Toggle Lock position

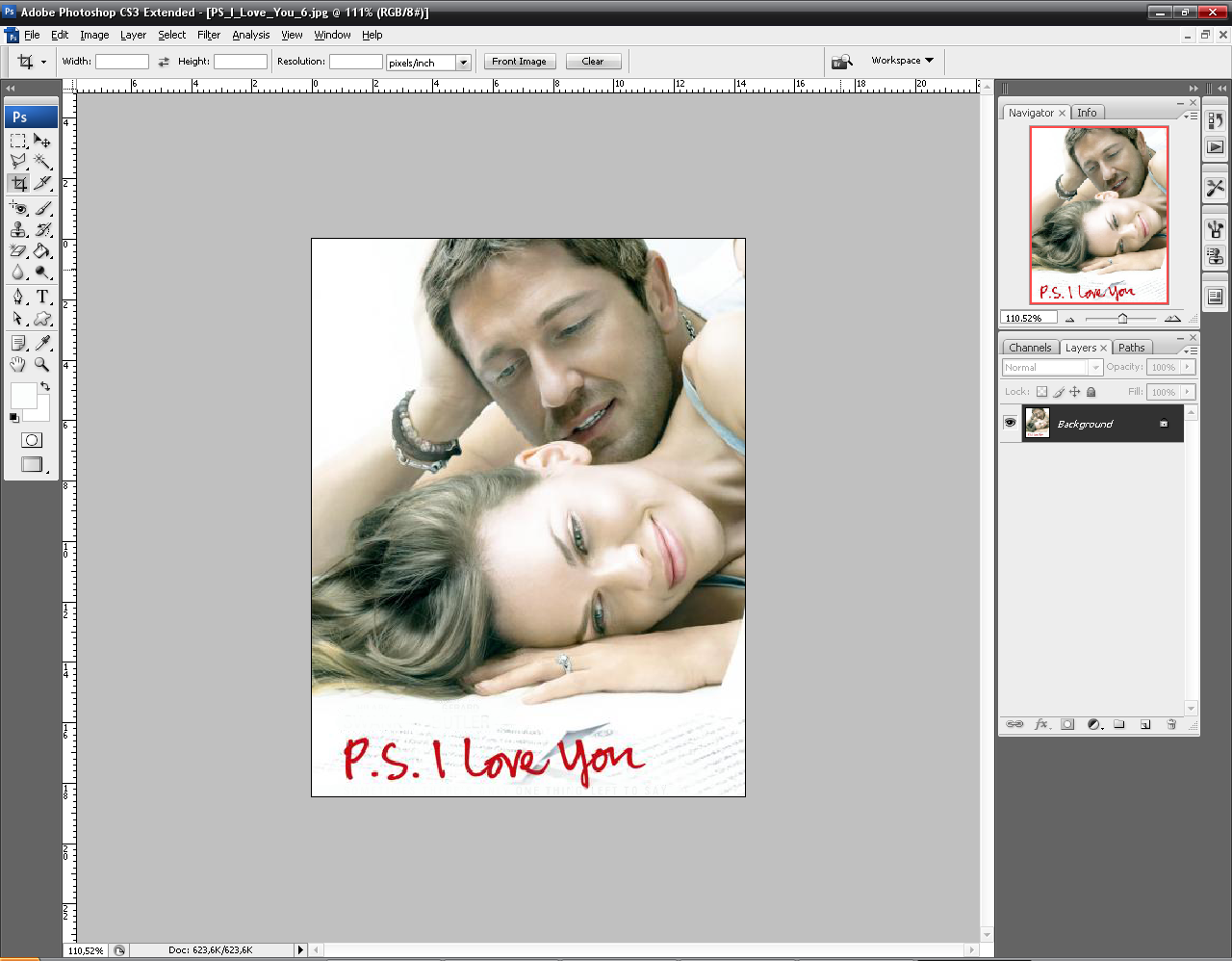coord(1074,392)
